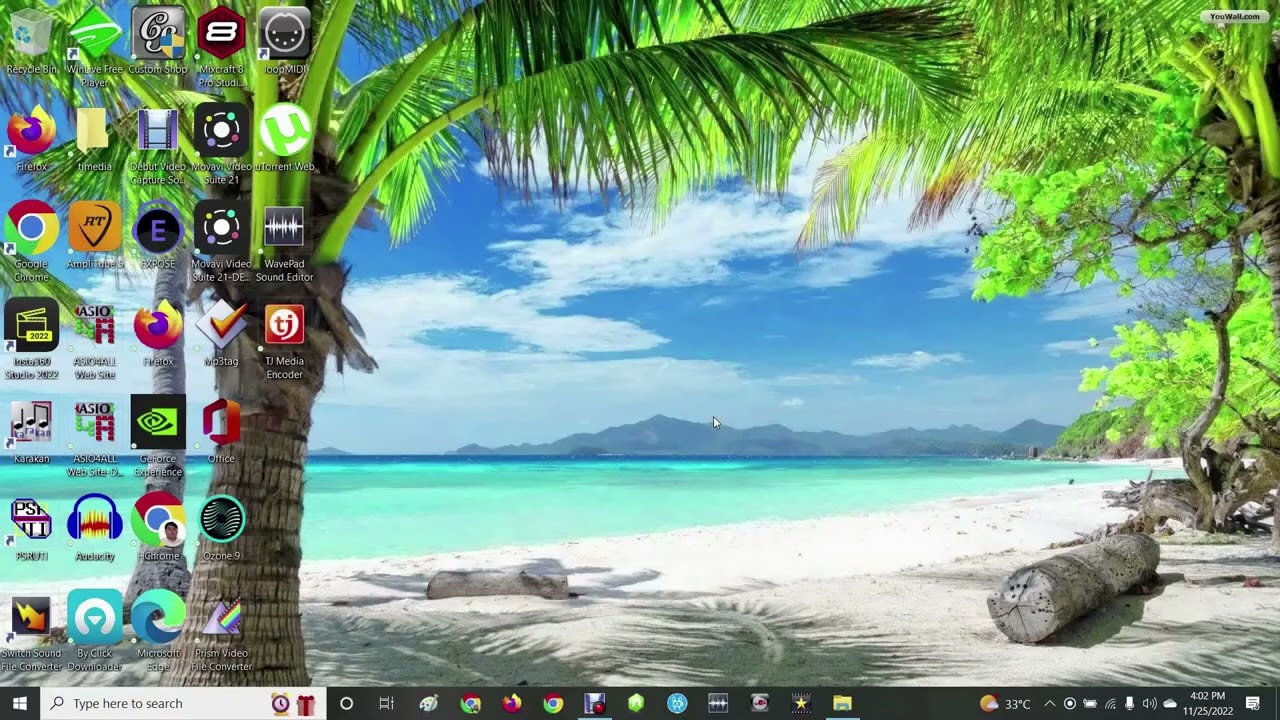Open Switch Sound File Converter icon
Image resolution: width=1280 pixels, height=720 pixels.
31,632
